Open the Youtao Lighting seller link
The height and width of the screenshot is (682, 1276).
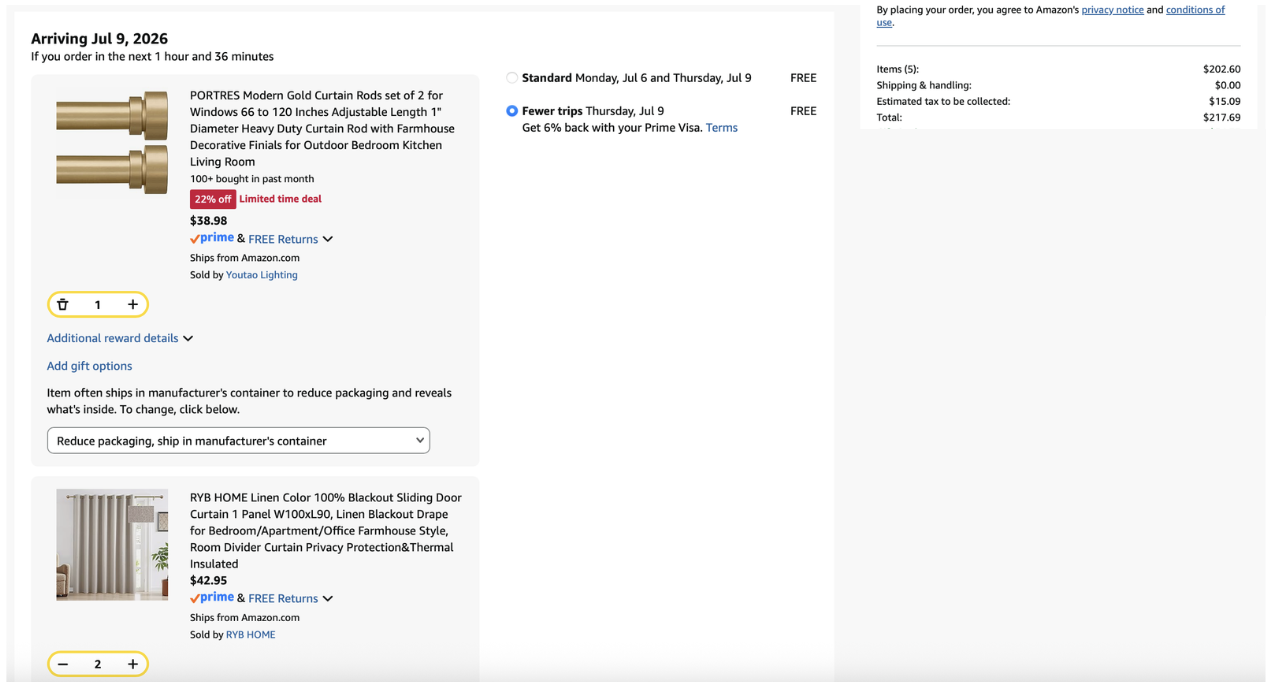pyautogui.click(x=261, y=275)
